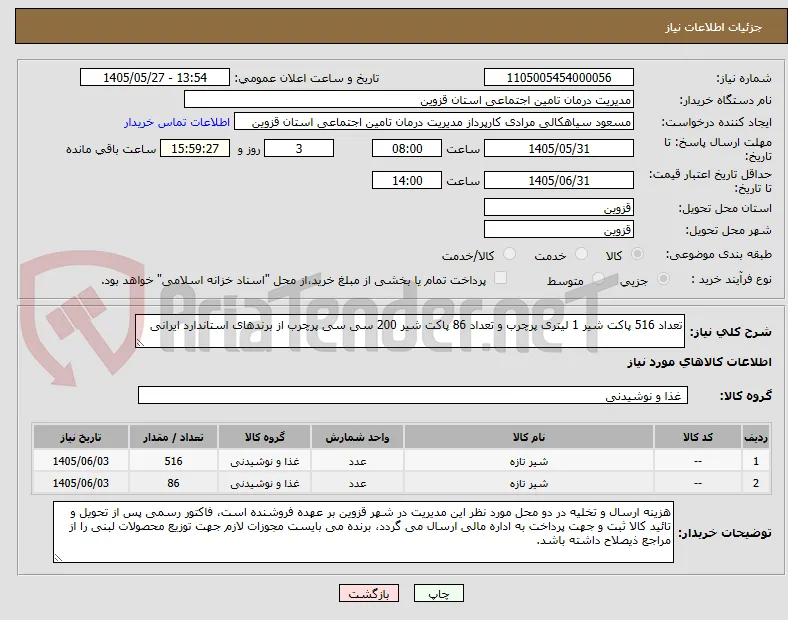Click the buyer notes text area
788x620 pixels.
363,532
